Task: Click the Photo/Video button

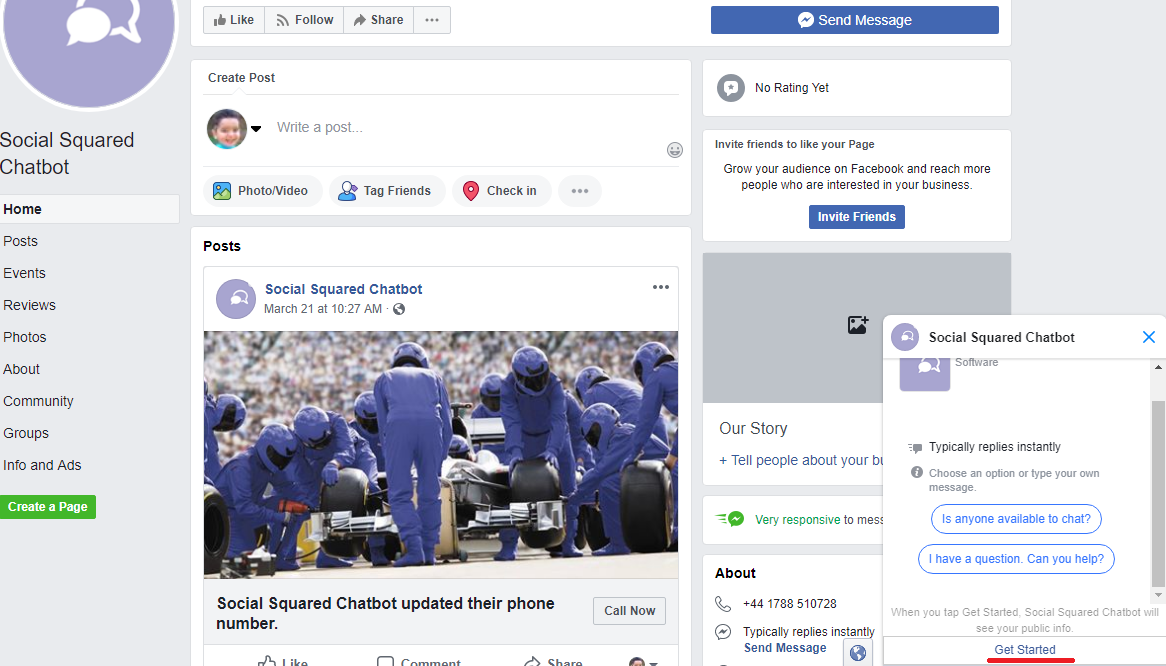Action: click(x=262, y=191)
